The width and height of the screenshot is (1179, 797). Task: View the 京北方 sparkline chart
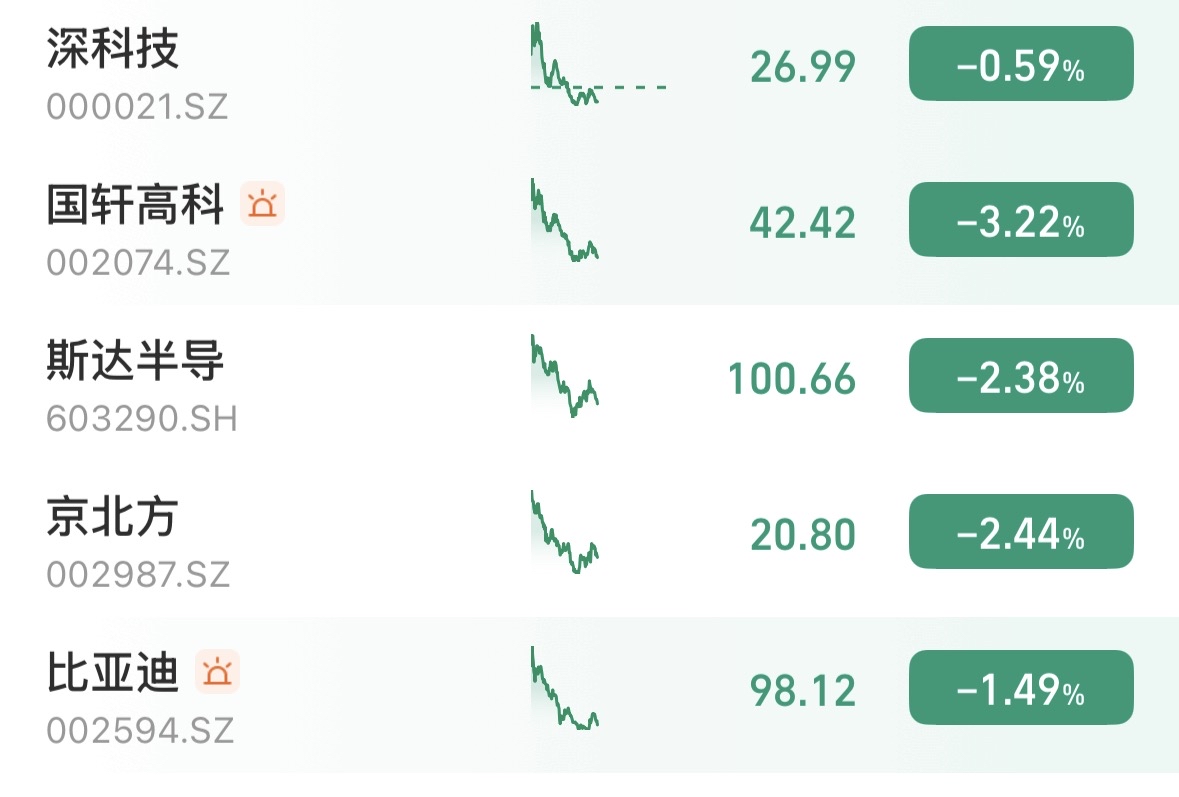pos(565,534)
